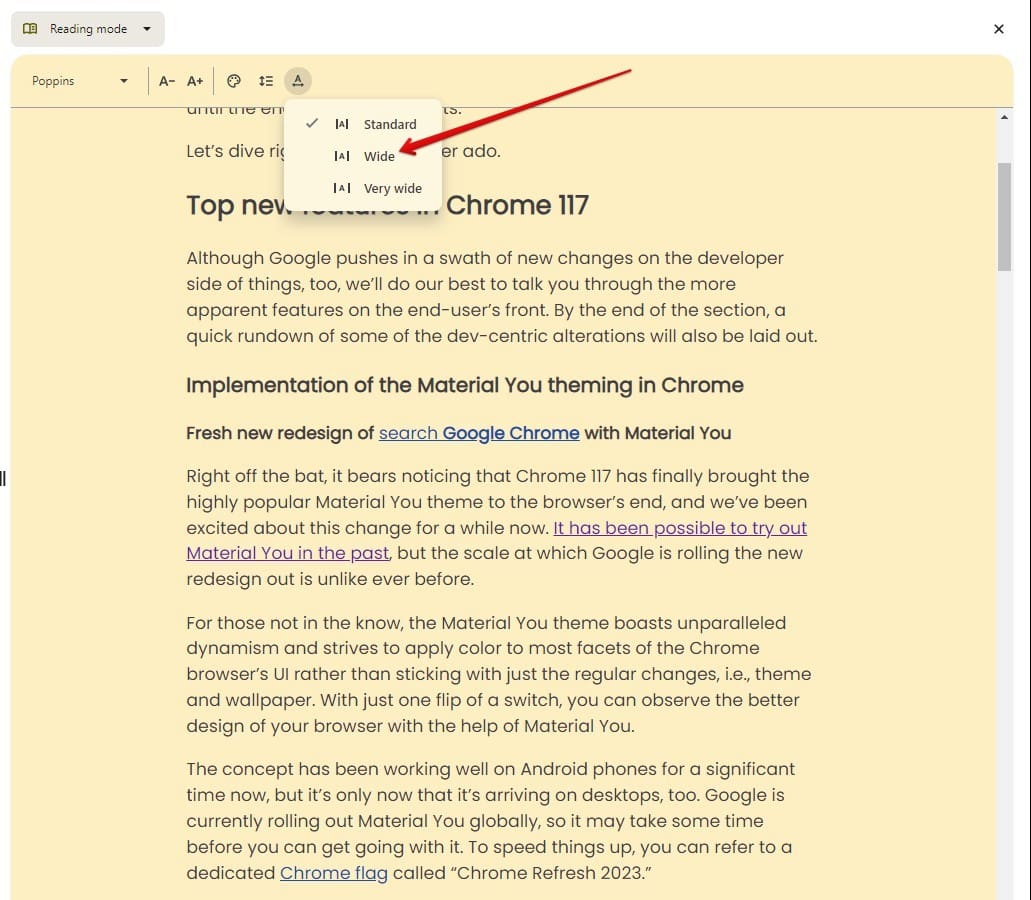Select Very wide letter spacing
Viewport: 1031px width, 900px height.
tap(362, 188)
